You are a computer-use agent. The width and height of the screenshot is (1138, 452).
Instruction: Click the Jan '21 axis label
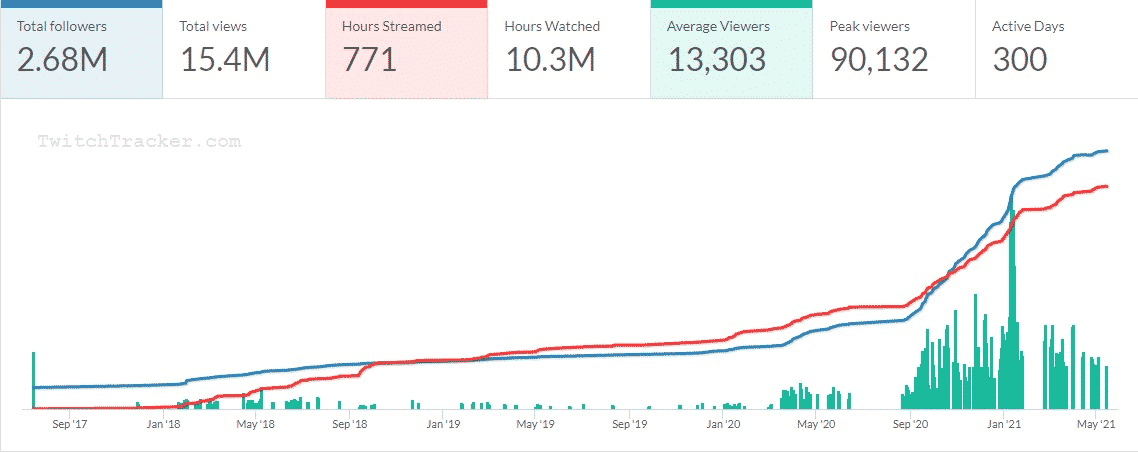pyautogui.click(x=1004, y=424)
